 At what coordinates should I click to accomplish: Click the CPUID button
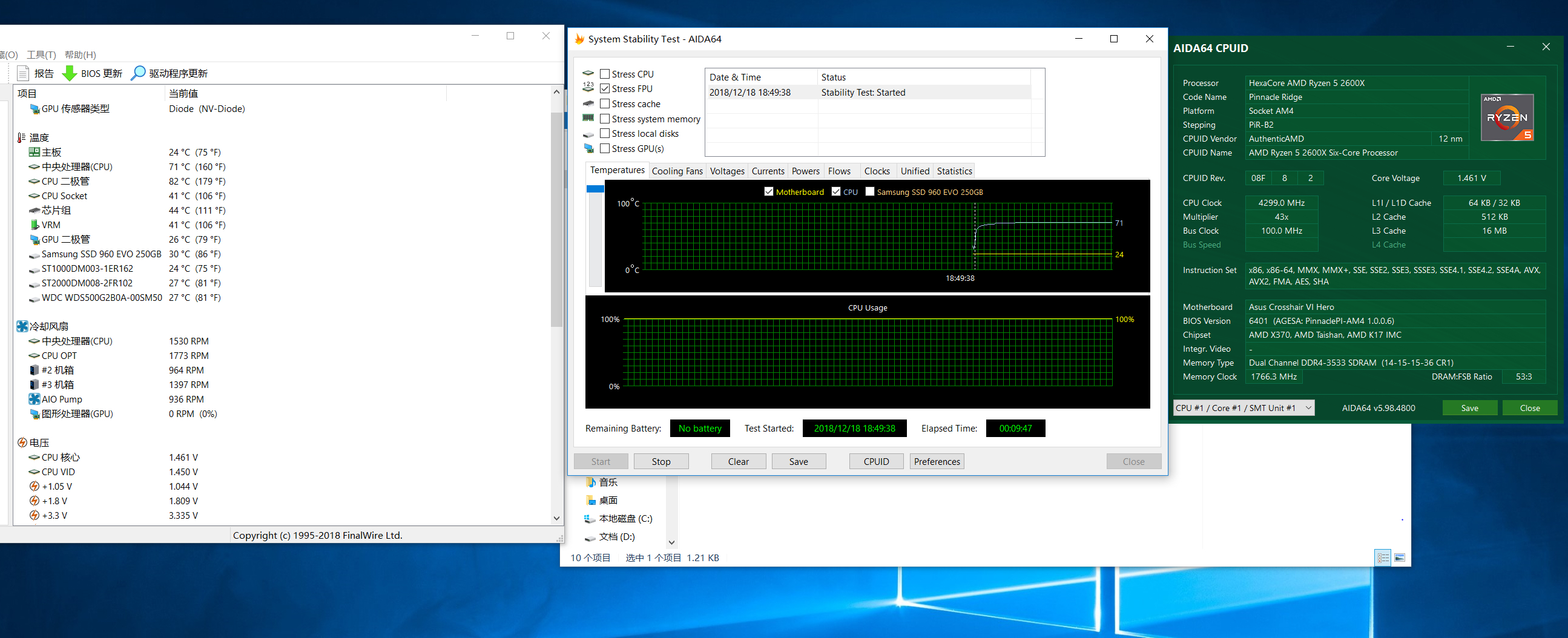pyautogui.click(x=876, y=461)
